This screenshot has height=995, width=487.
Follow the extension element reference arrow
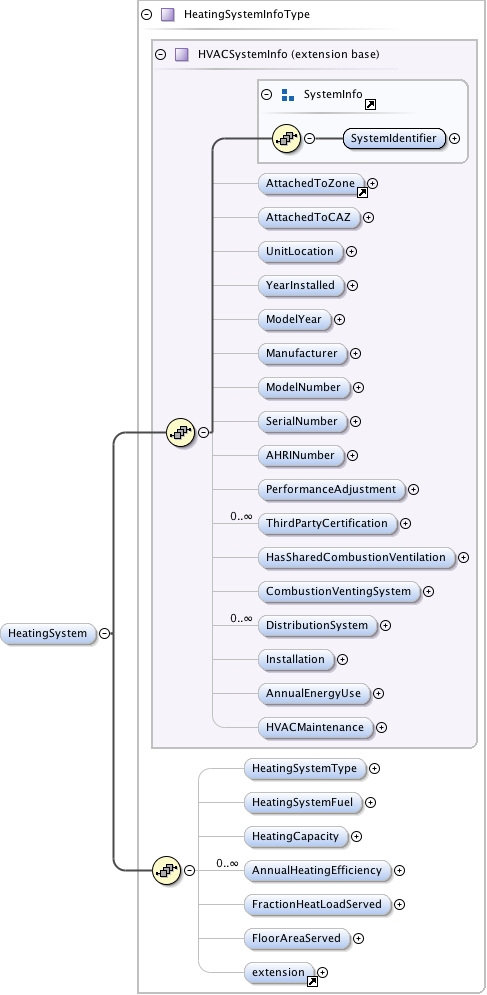pos(312,982)
